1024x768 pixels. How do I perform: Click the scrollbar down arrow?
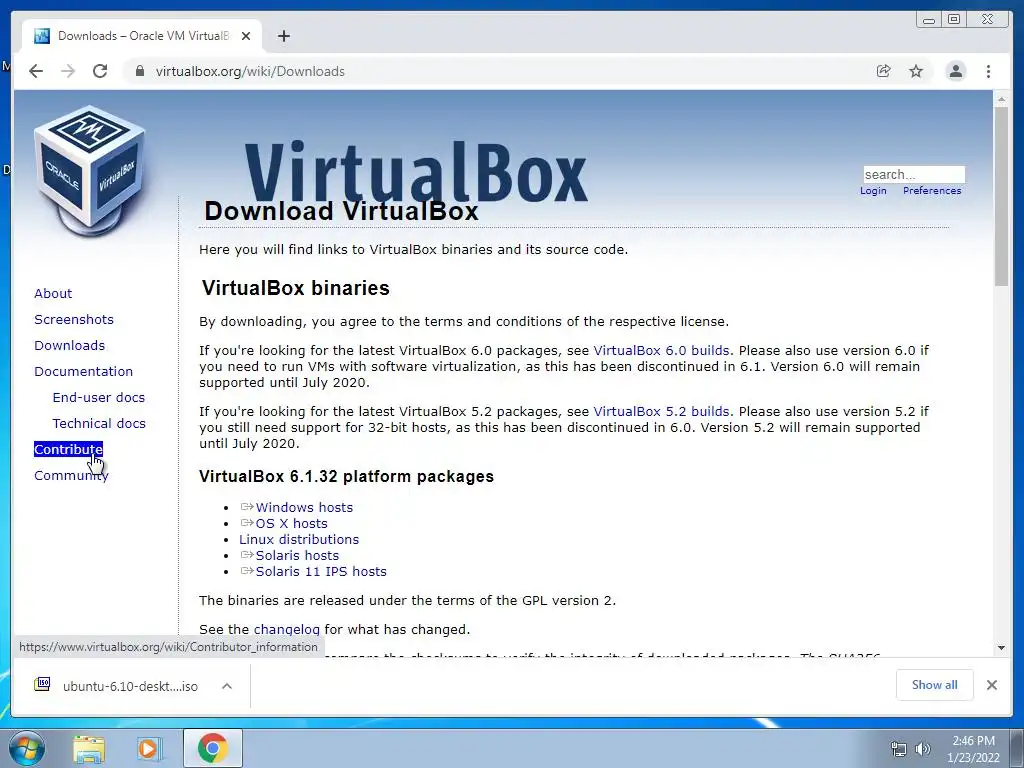[1001, 648]
